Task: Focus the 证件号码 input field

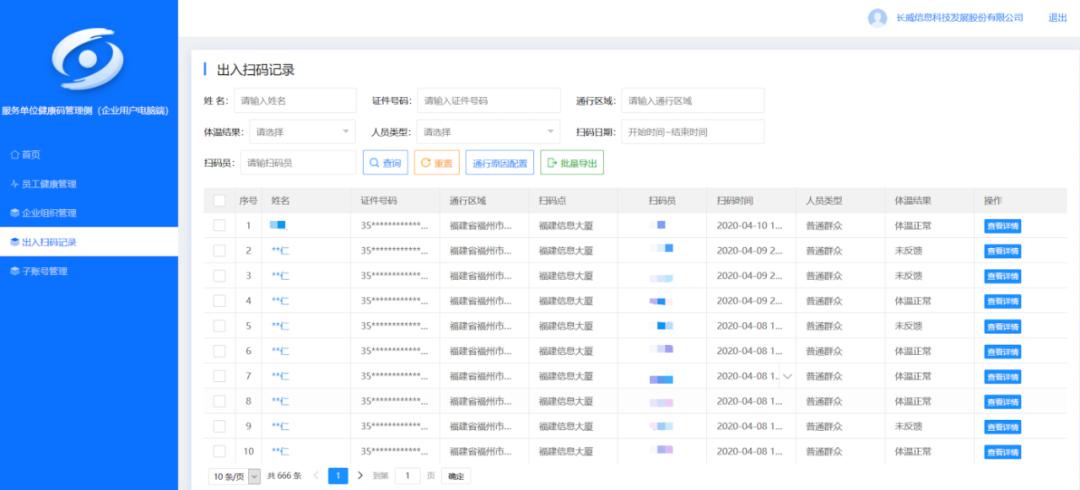Action: tap(489, 101)
